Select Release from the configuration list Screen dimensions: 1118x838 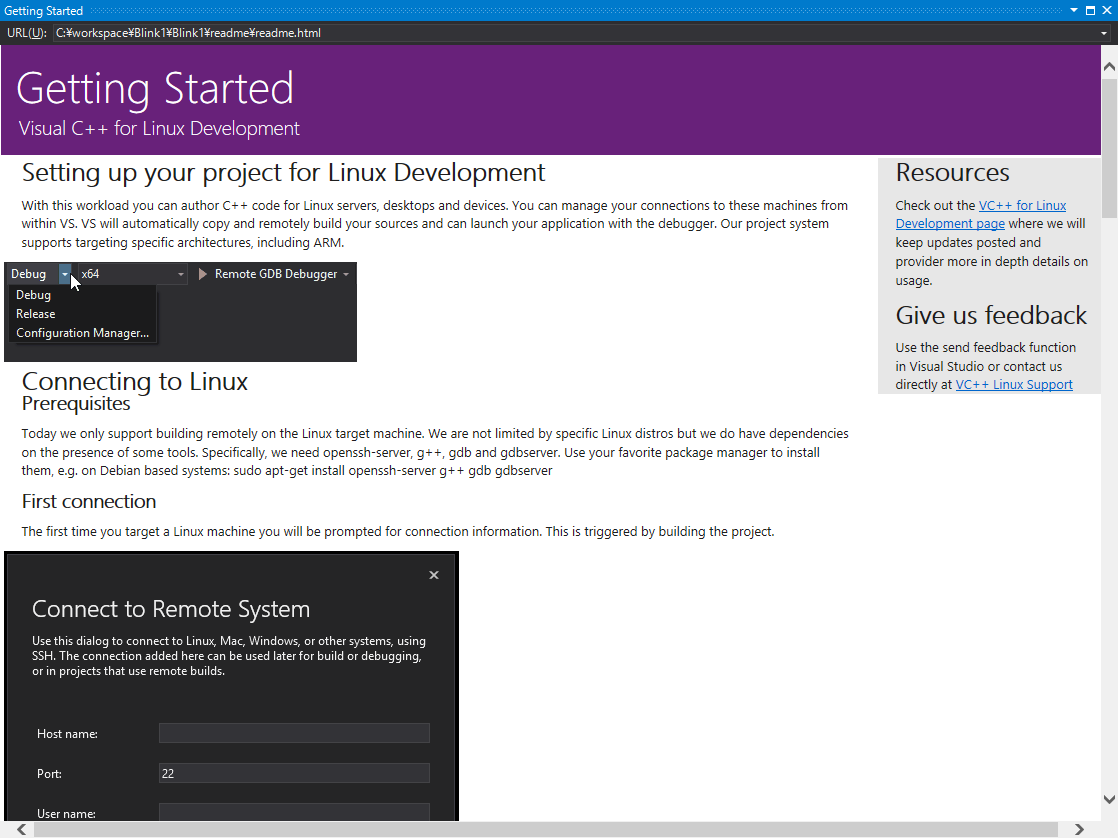pyautogui.click(x=36, y=314)
